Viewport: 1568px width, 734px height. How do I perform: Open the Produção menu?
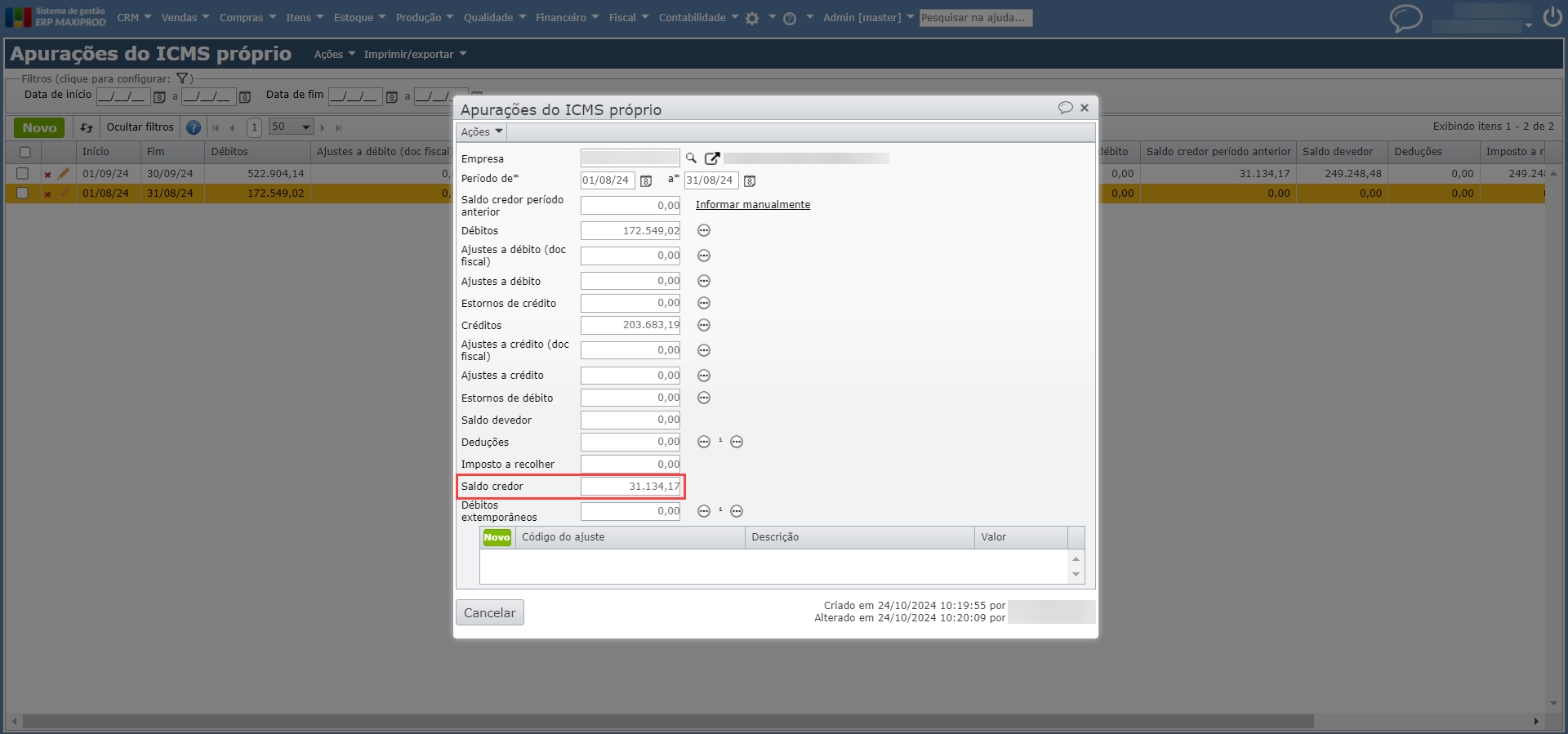[x=424, y=17]
